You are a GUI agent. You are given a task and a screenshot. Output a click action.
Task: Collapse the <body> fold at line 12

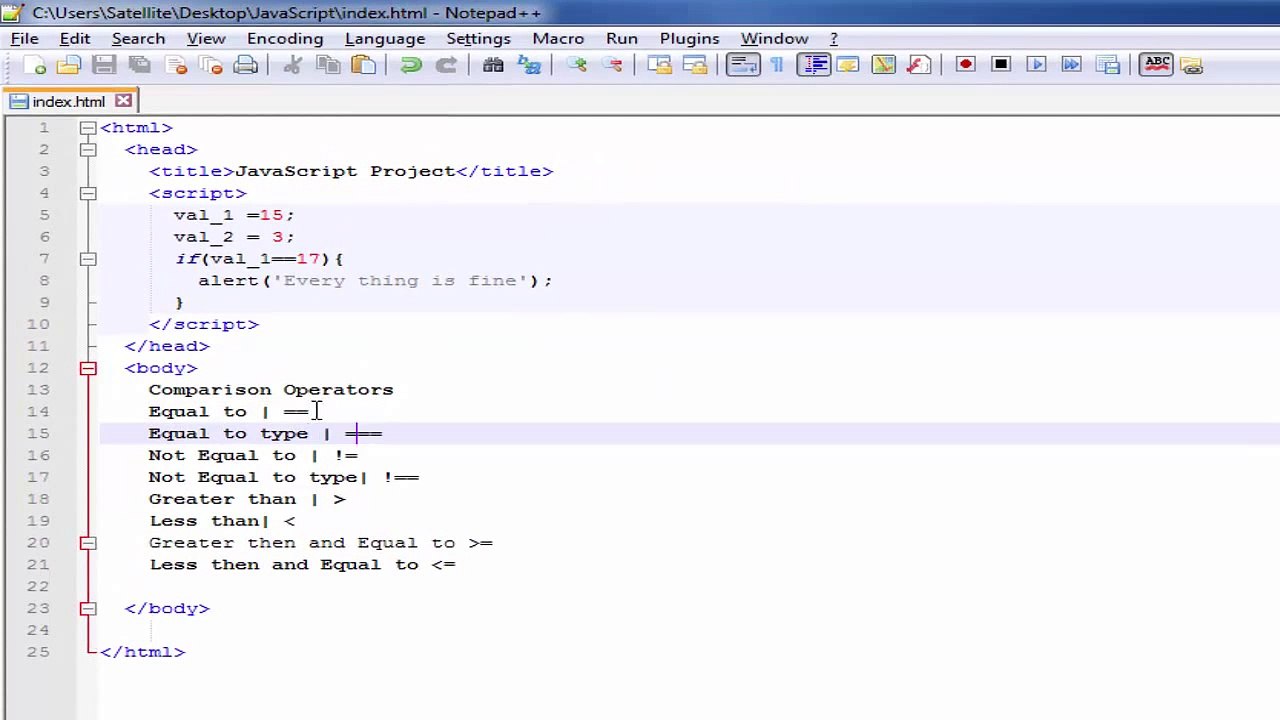click(x=88, y=368)
